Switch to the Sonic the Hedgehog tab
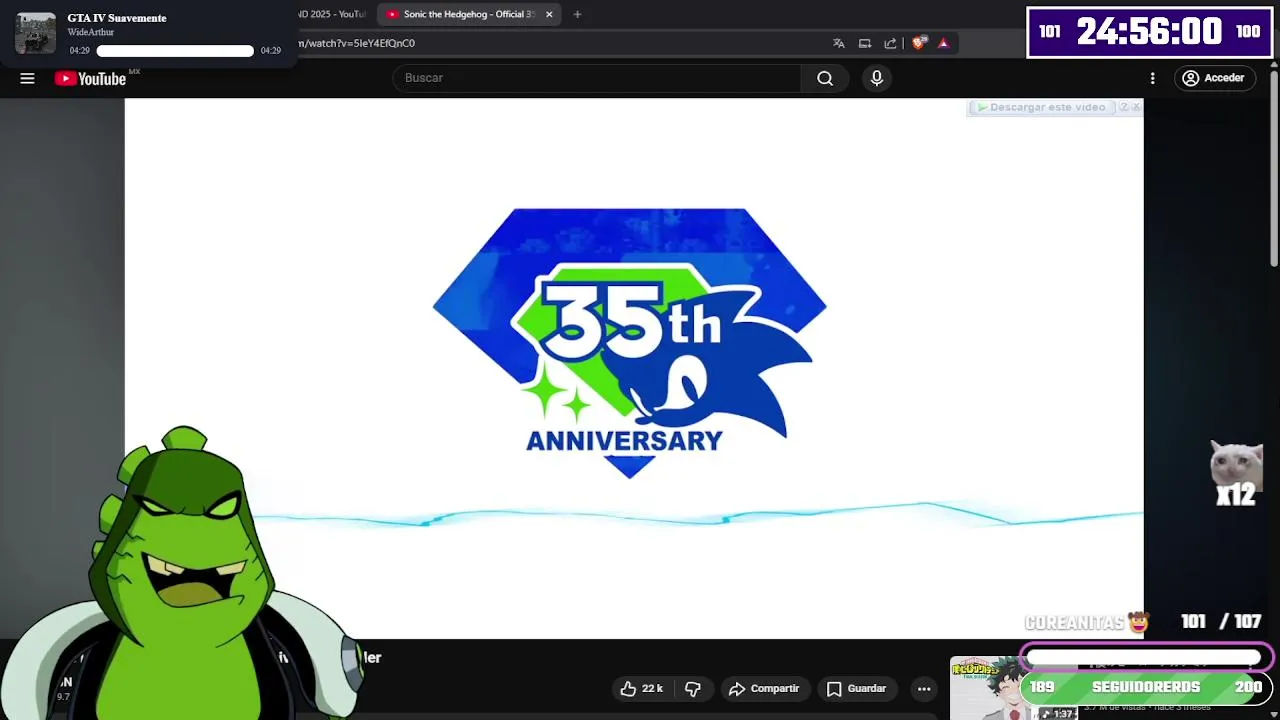Viewport: 1280px width, 720px height. tap(468, 14)
